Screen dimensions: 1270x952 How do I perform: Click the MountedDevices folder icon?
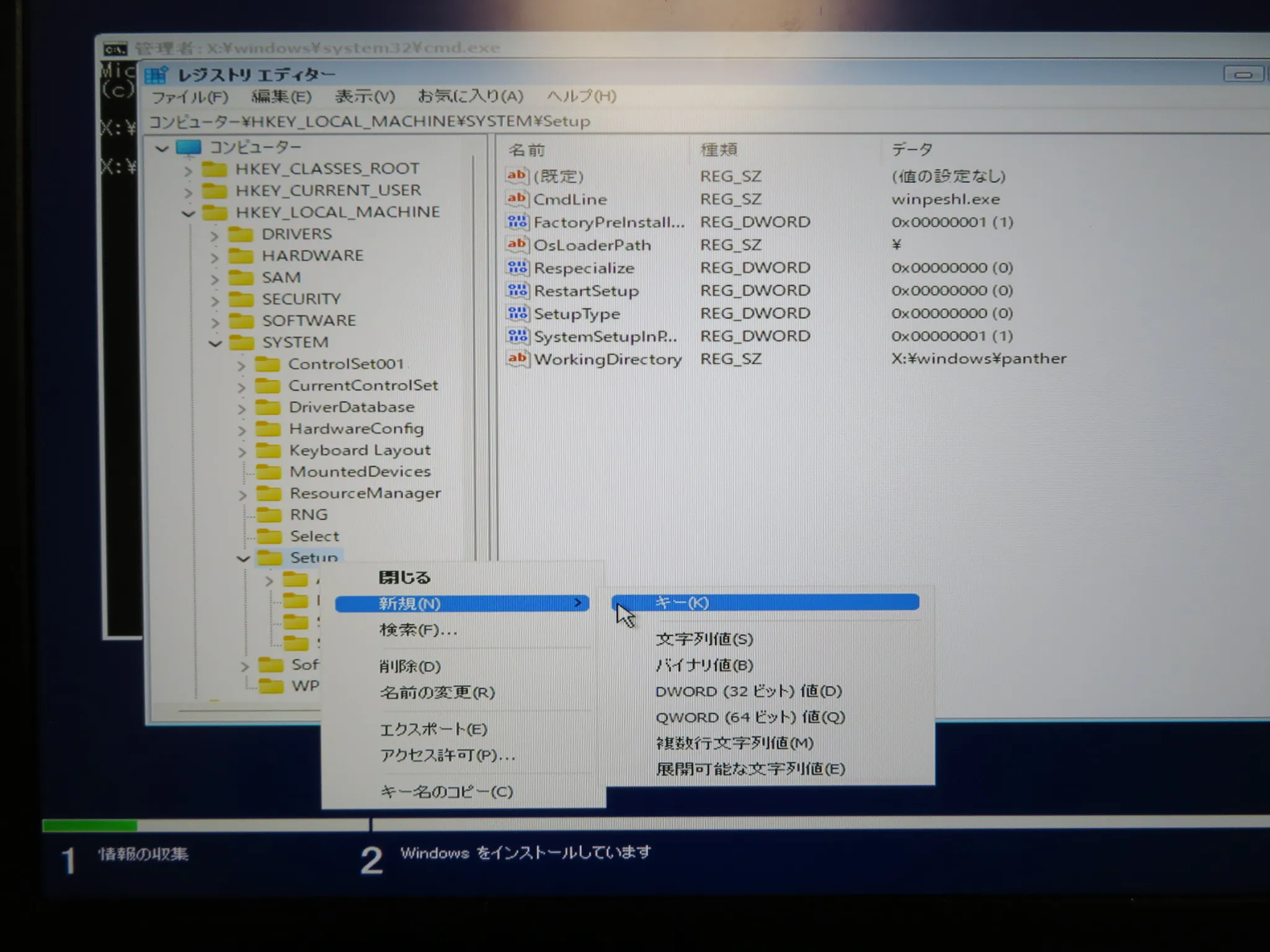[x=269, y=472]
